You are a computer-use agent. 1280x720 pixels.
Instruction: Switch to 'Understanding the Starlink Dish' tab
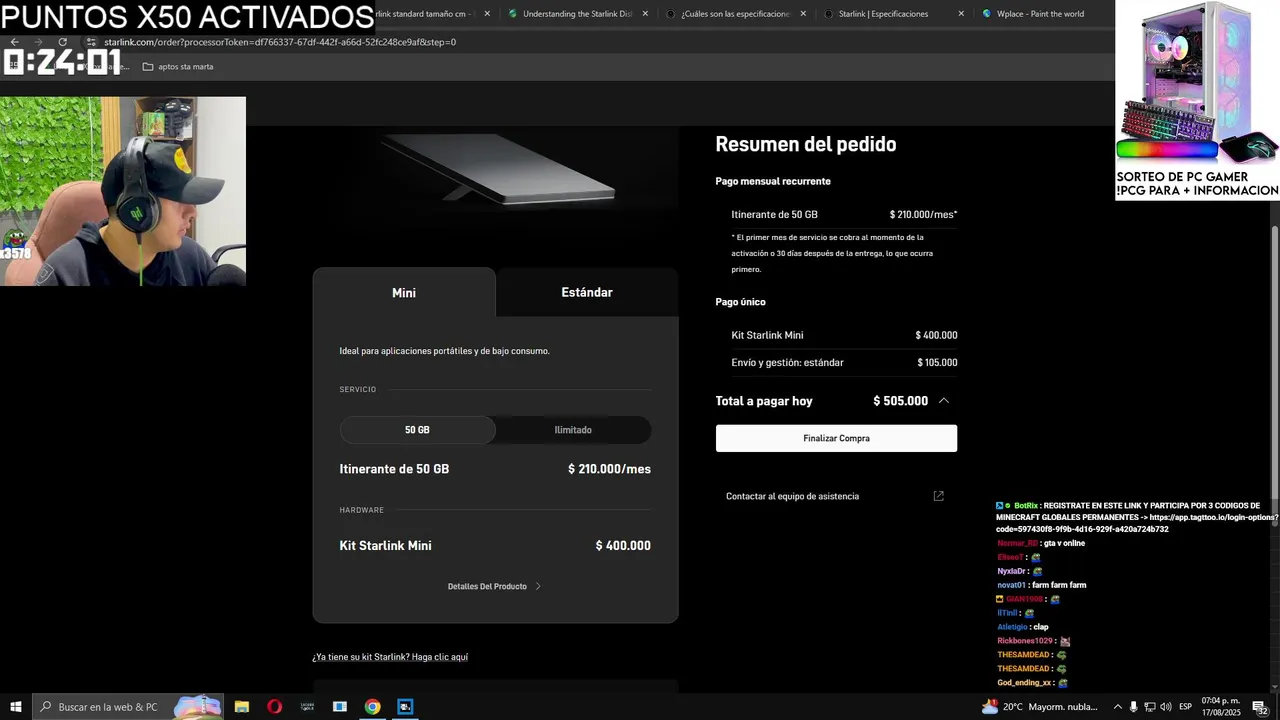pos(577,14)
